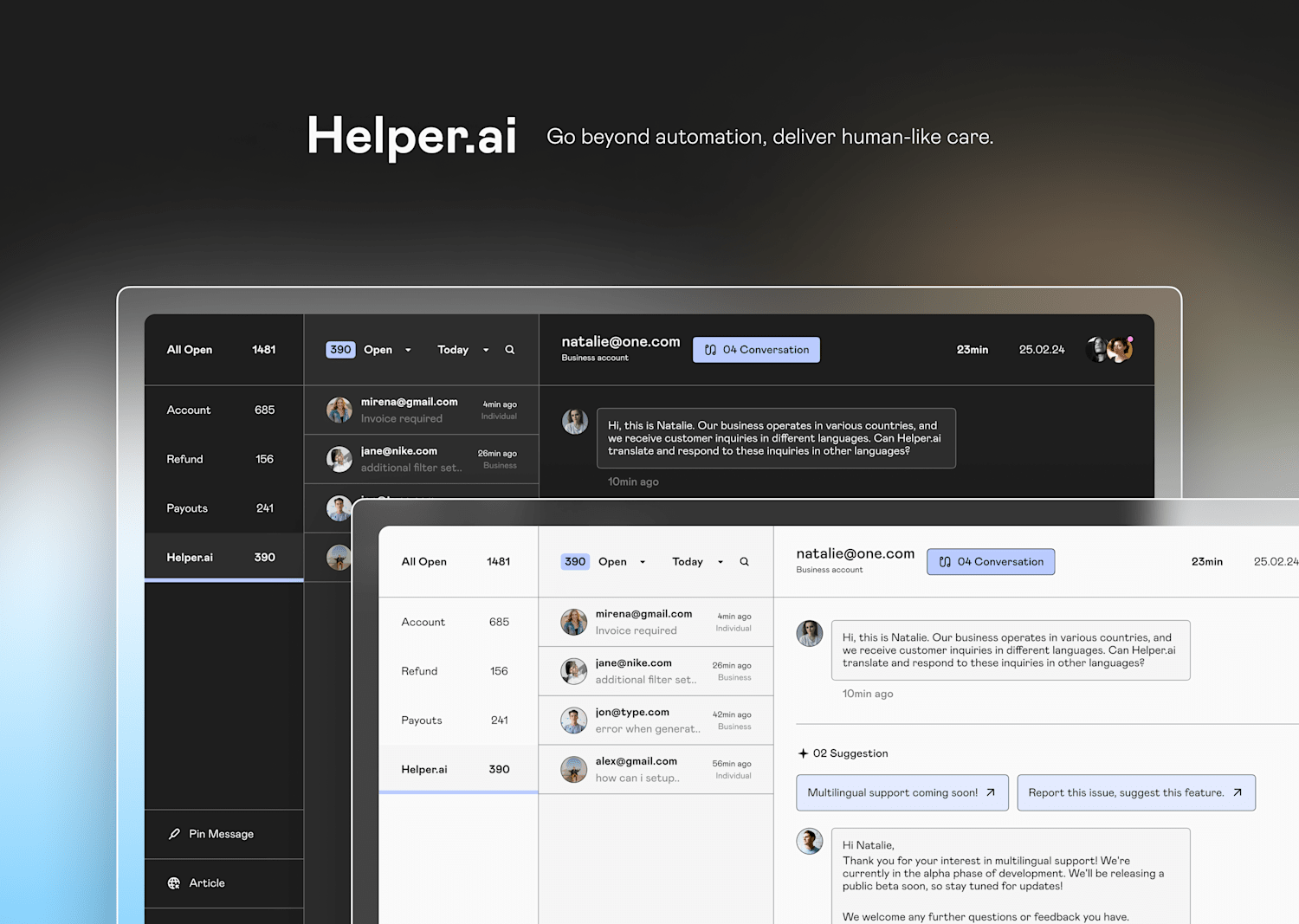Click the Article globe icon

pyautogui.click(x=174, y=883)
